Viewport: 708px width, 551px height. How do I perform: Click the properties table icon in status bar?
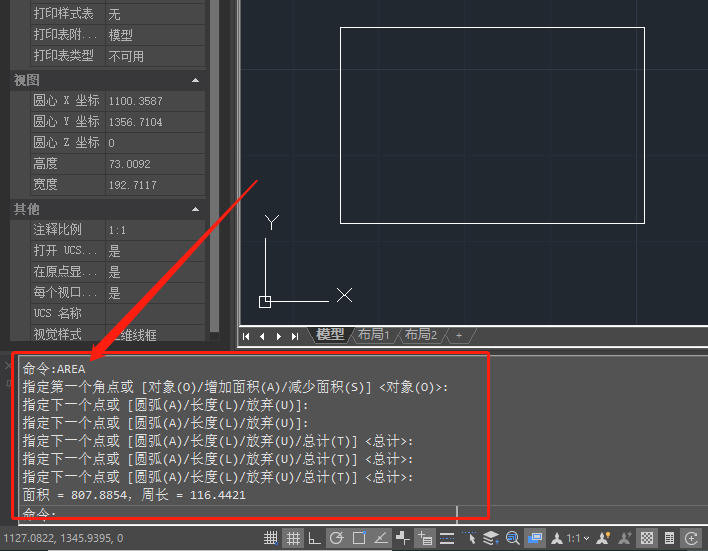tap(669, 538)
